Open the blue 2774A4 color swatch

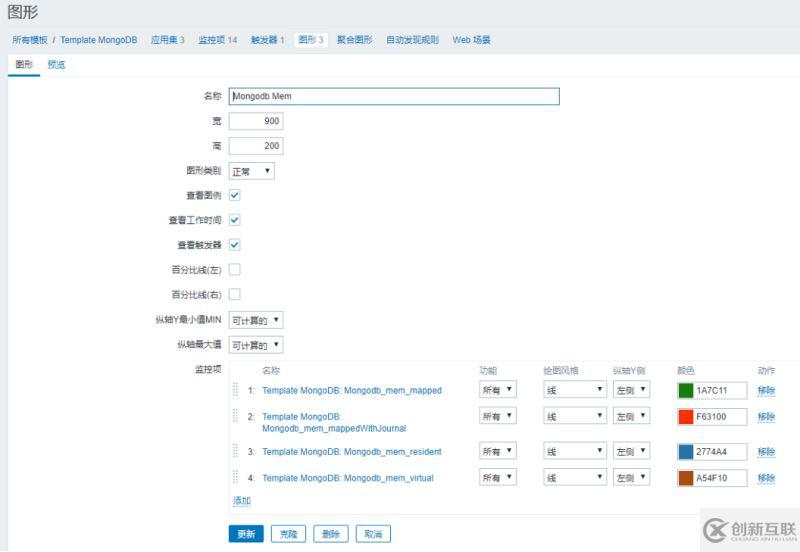(x=686, y=451)
